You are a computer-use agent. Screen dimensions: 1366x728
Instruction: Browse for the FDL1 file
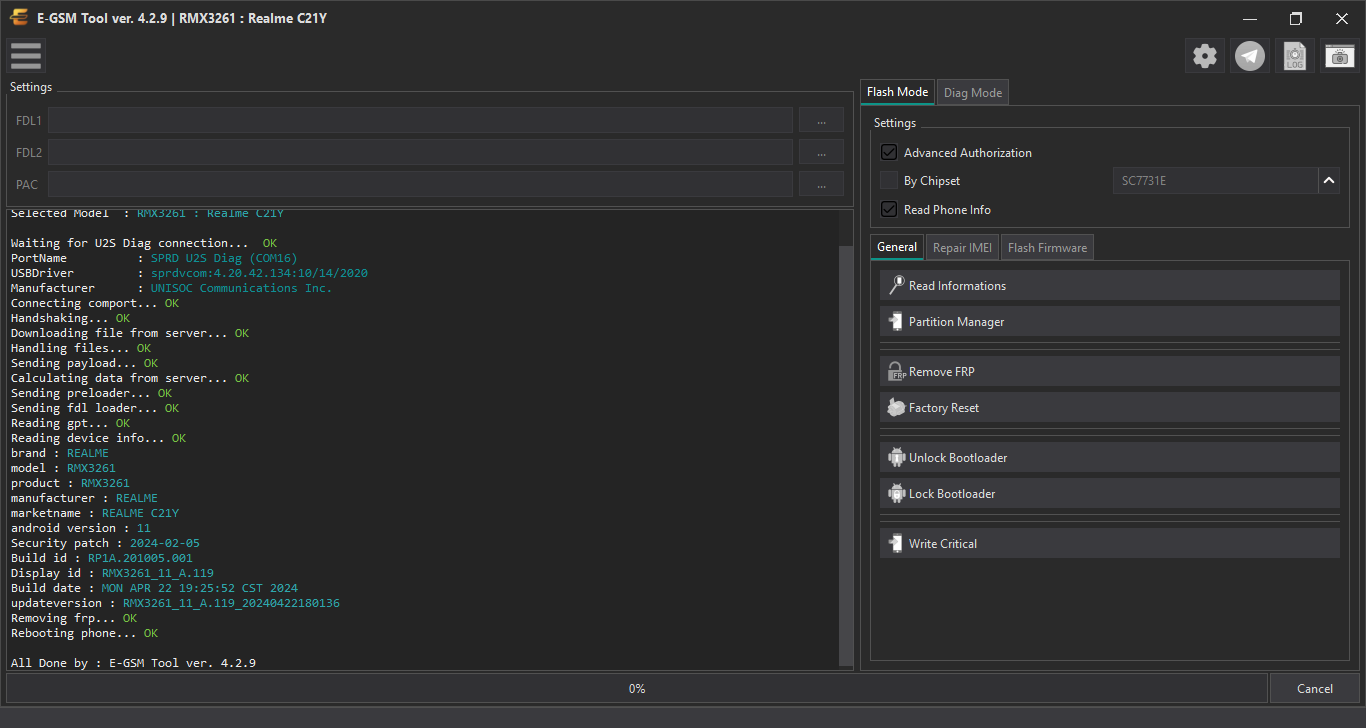(x=821, y=121)
